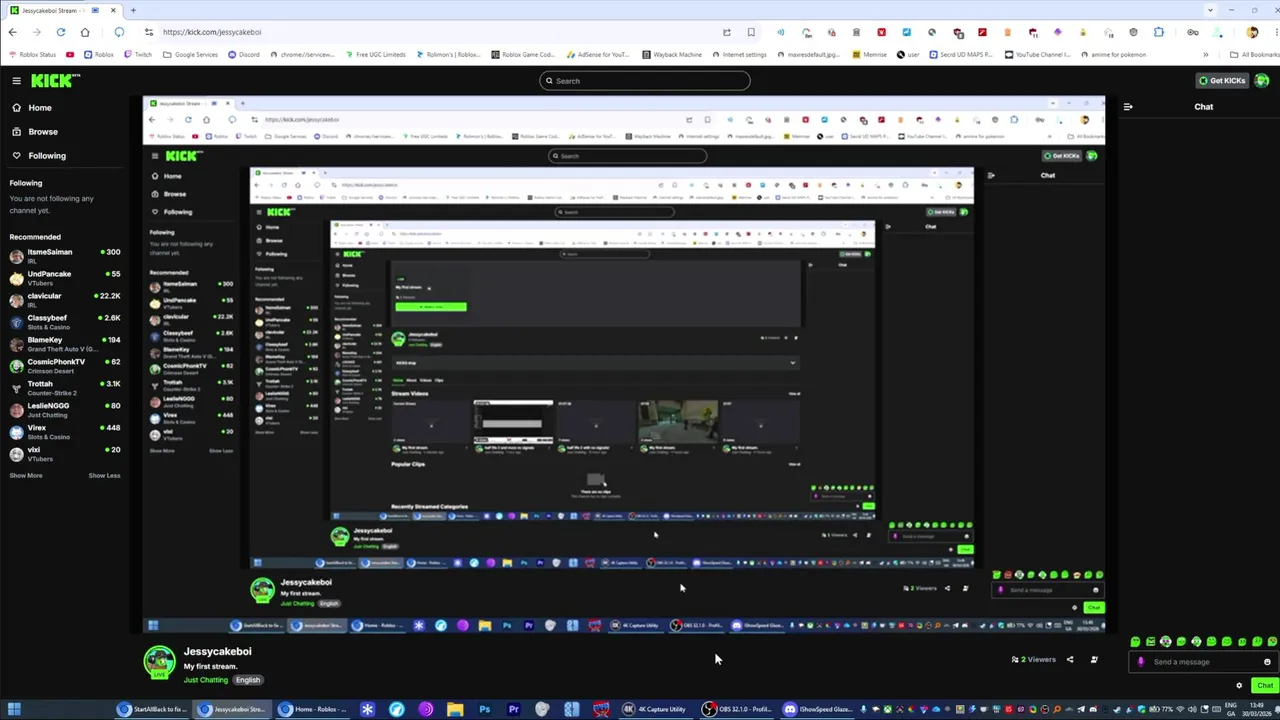Open recommended channel Virex
Image resolution: width=1280 pixels, height=720 pixels.
point(64,432)
